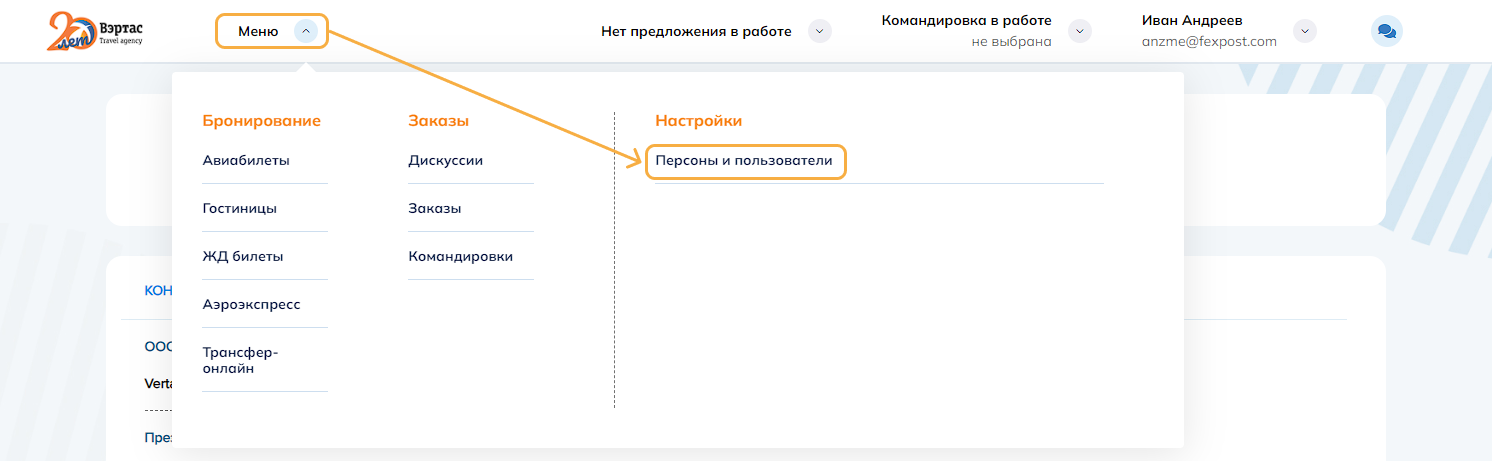The image size is (1492, 461).
Task: Select Гостиницы in the menu
Action: click(x=240, y=208)
